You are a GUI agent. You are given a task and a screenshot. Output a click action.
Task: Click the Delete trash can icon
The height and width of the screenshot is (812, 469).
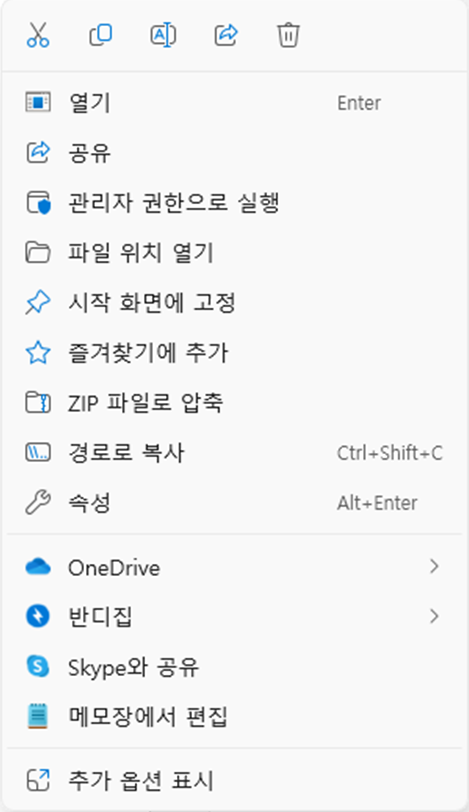[288, 35]
